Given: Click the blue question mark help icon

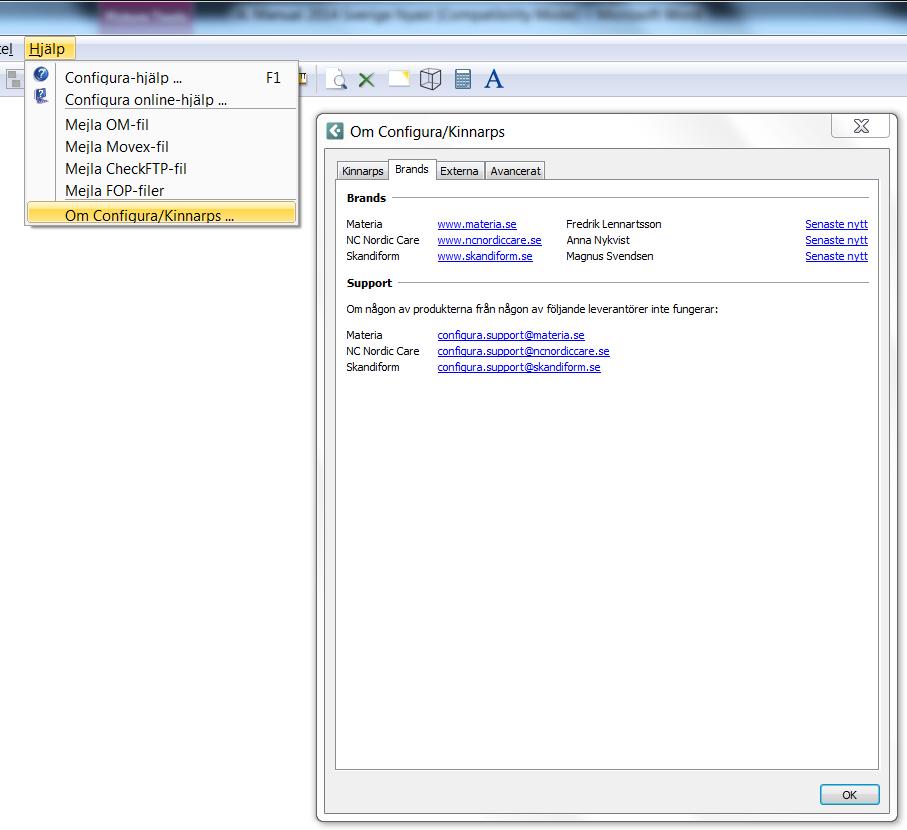Looking at the screenshot, I should click(x=40, y=74).
